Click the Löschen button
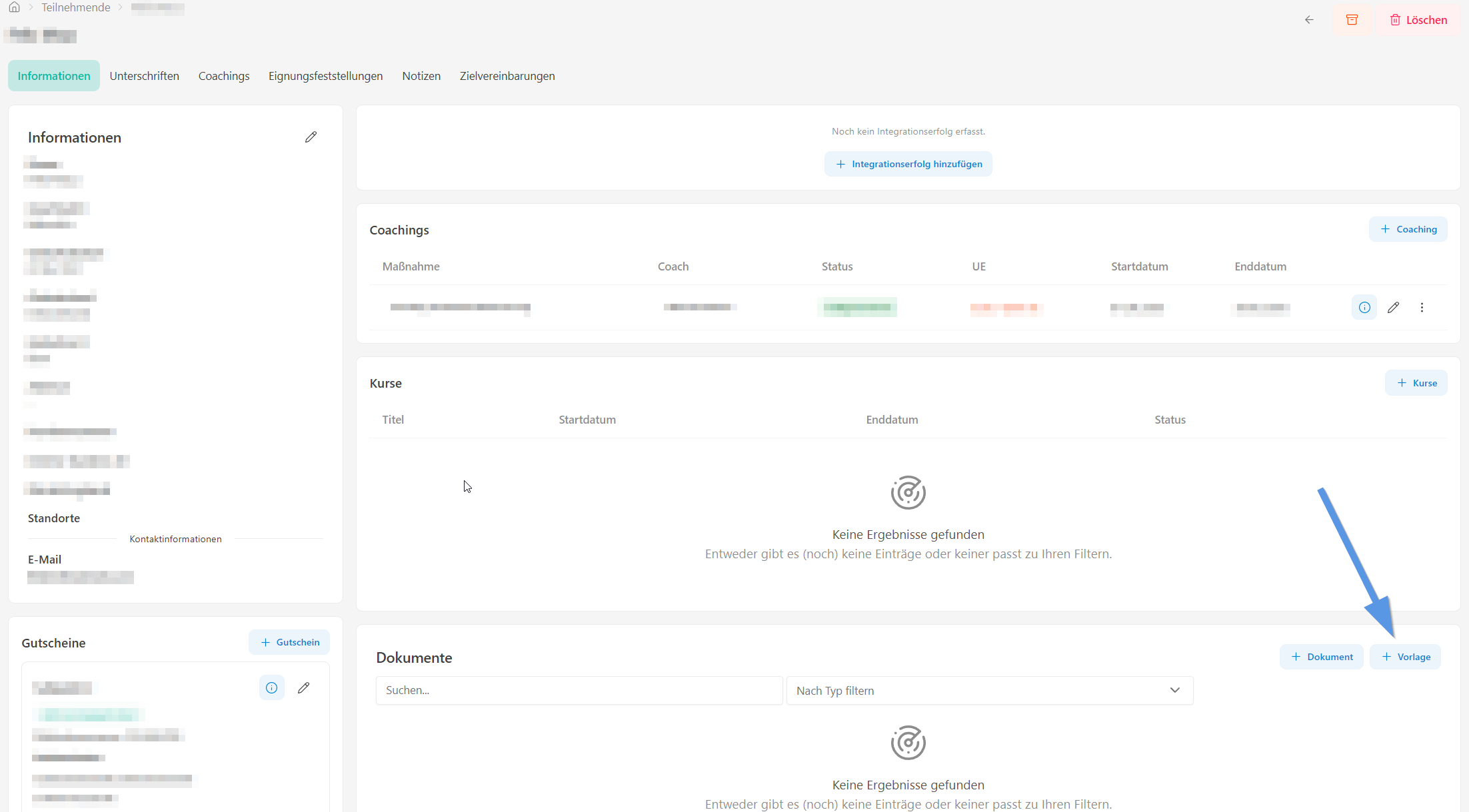This screenshot has width=1469, height=812. [x=1418, y=20]
